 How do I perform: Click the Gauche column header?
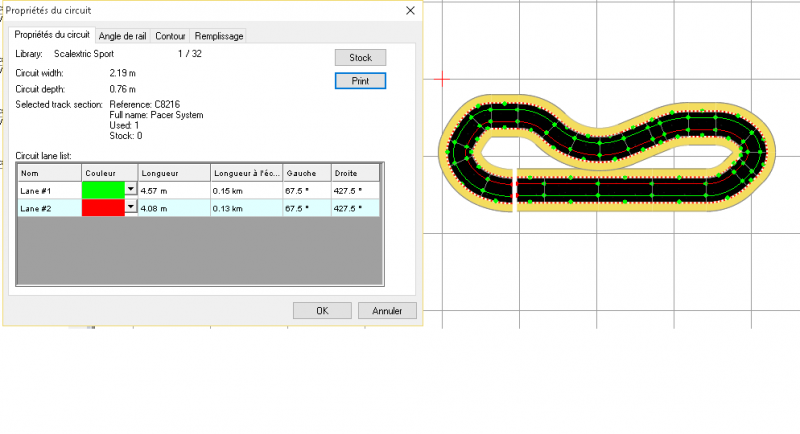(305, 173)
